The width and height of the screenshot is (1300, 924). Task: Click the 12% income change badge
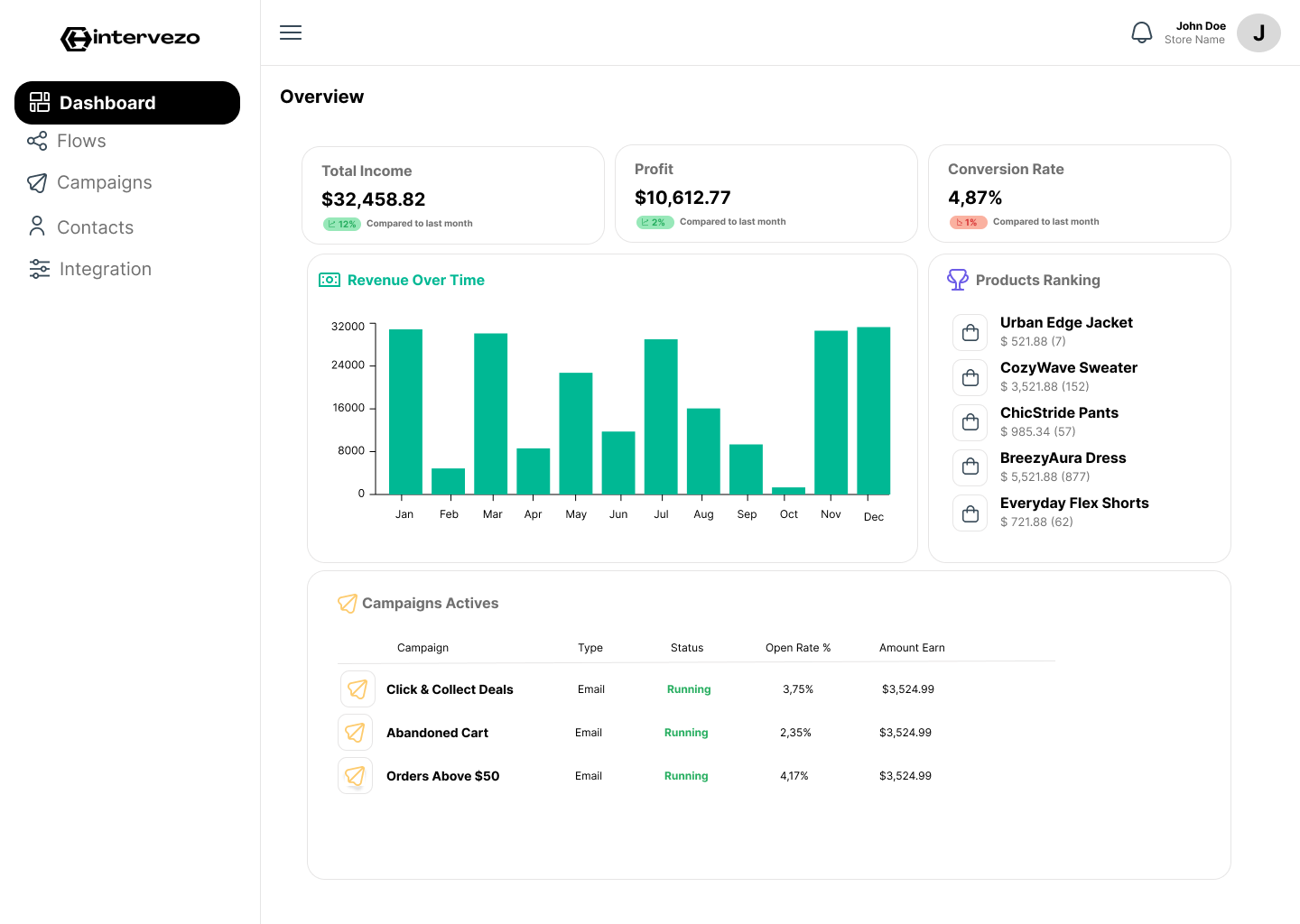pos(342,224)
